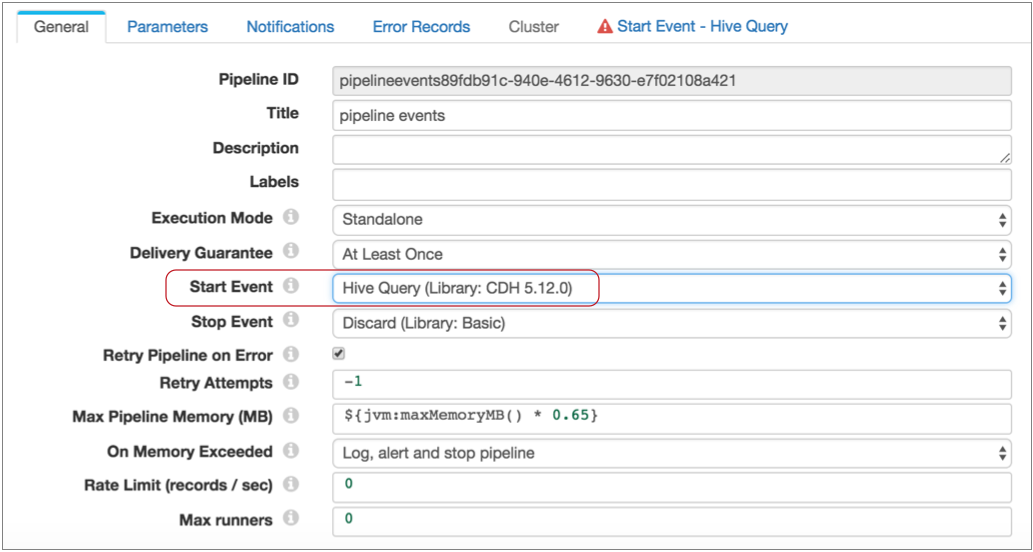
Task: Click into the Labels input field
Action: click(x=671, y=184)
